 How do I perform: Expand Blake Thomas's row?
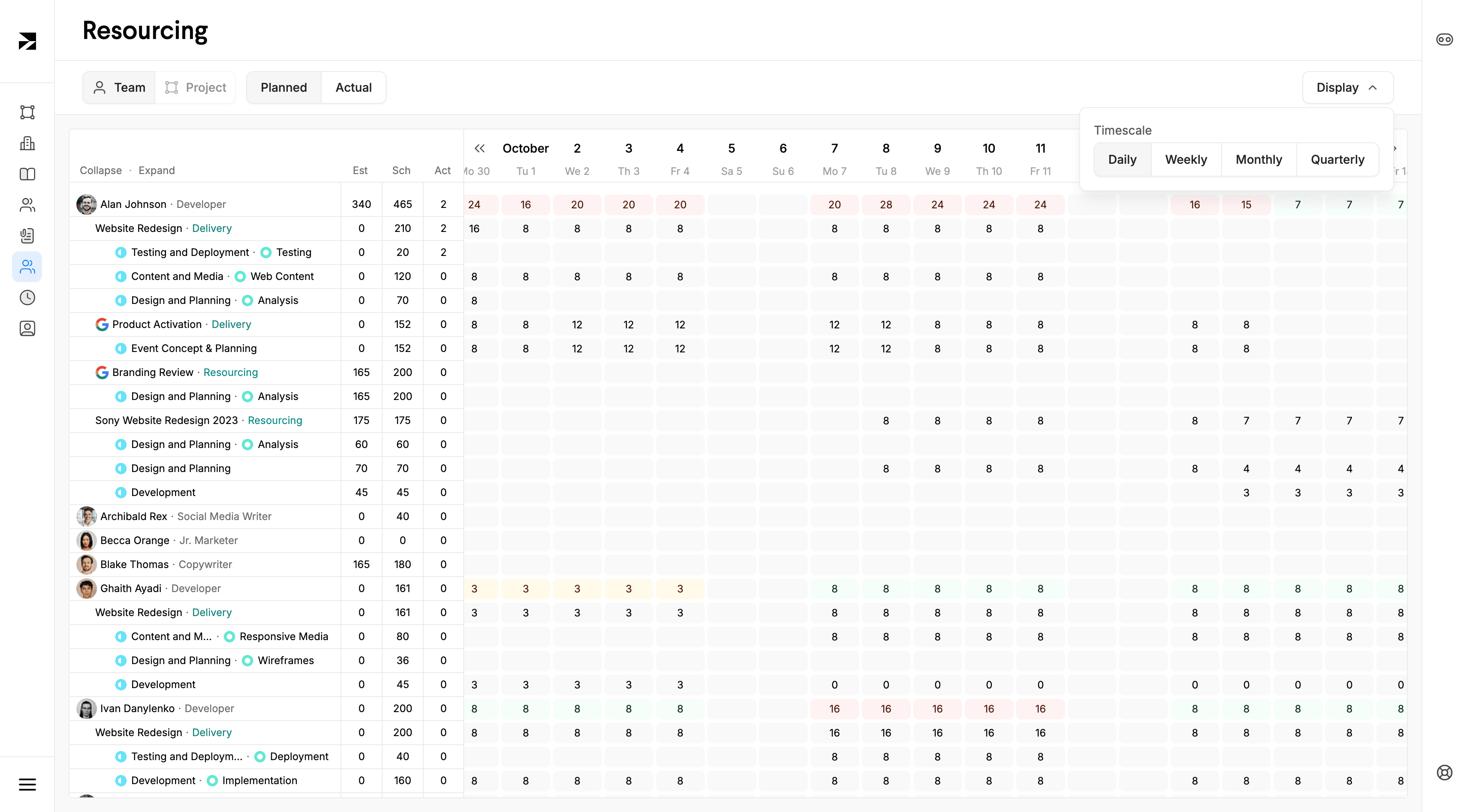pos(205,565)
